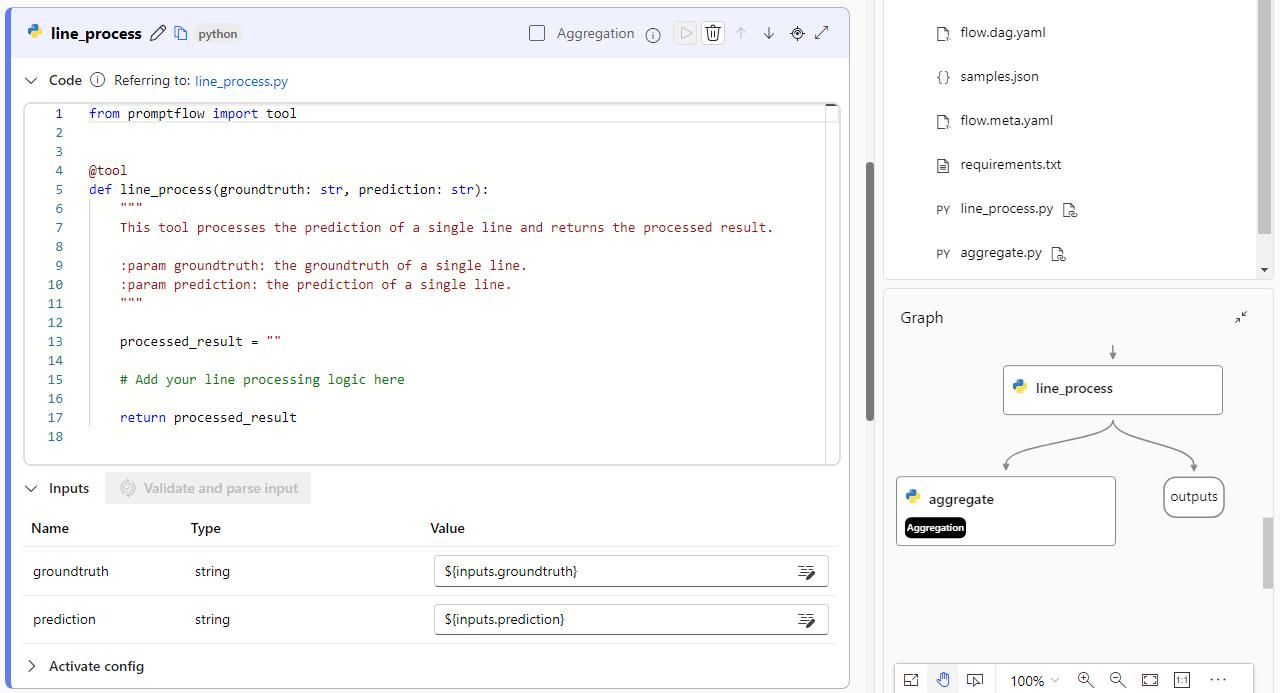
Task: Click the Graph panel title
Action: [x=922, y=318]
